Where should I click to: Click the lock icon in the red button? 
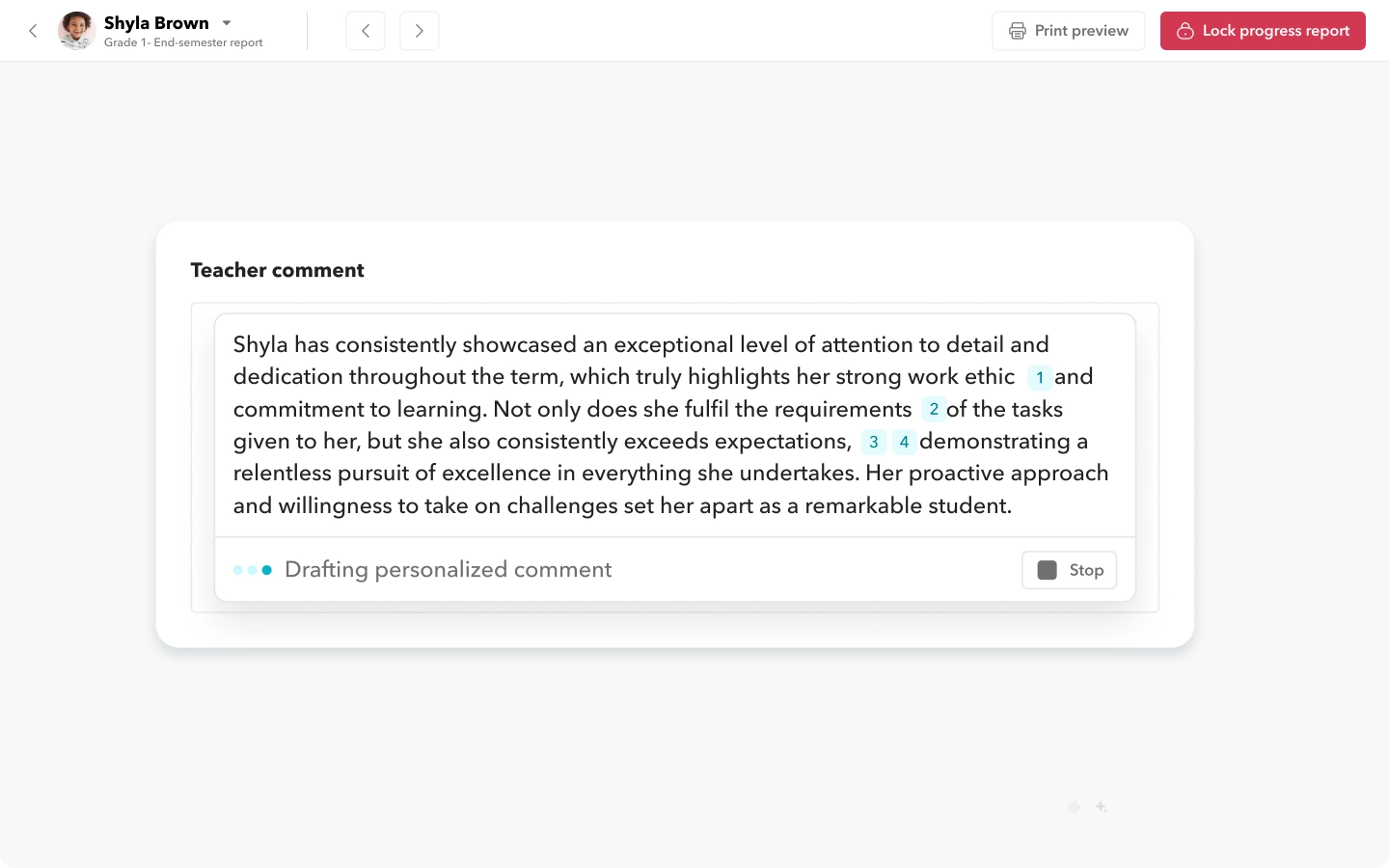pos(1185,31)
